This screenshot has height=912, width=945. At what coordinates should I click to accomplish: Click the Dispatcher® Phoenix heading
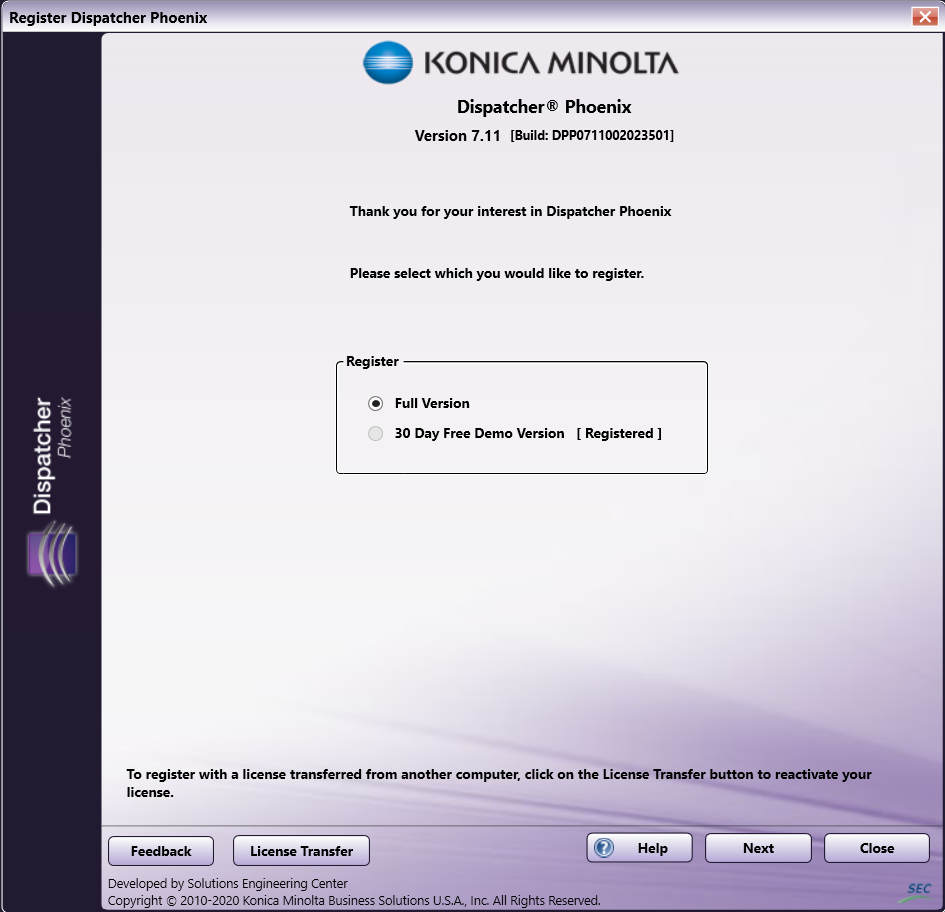544,107
